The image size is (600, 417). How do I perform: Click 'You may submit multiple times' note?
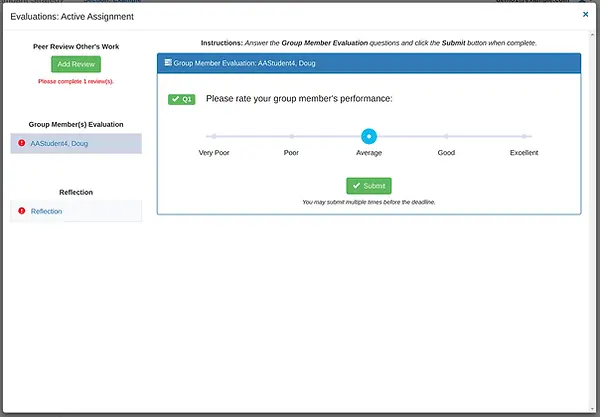pyautogui.click(x=369, y=202)
